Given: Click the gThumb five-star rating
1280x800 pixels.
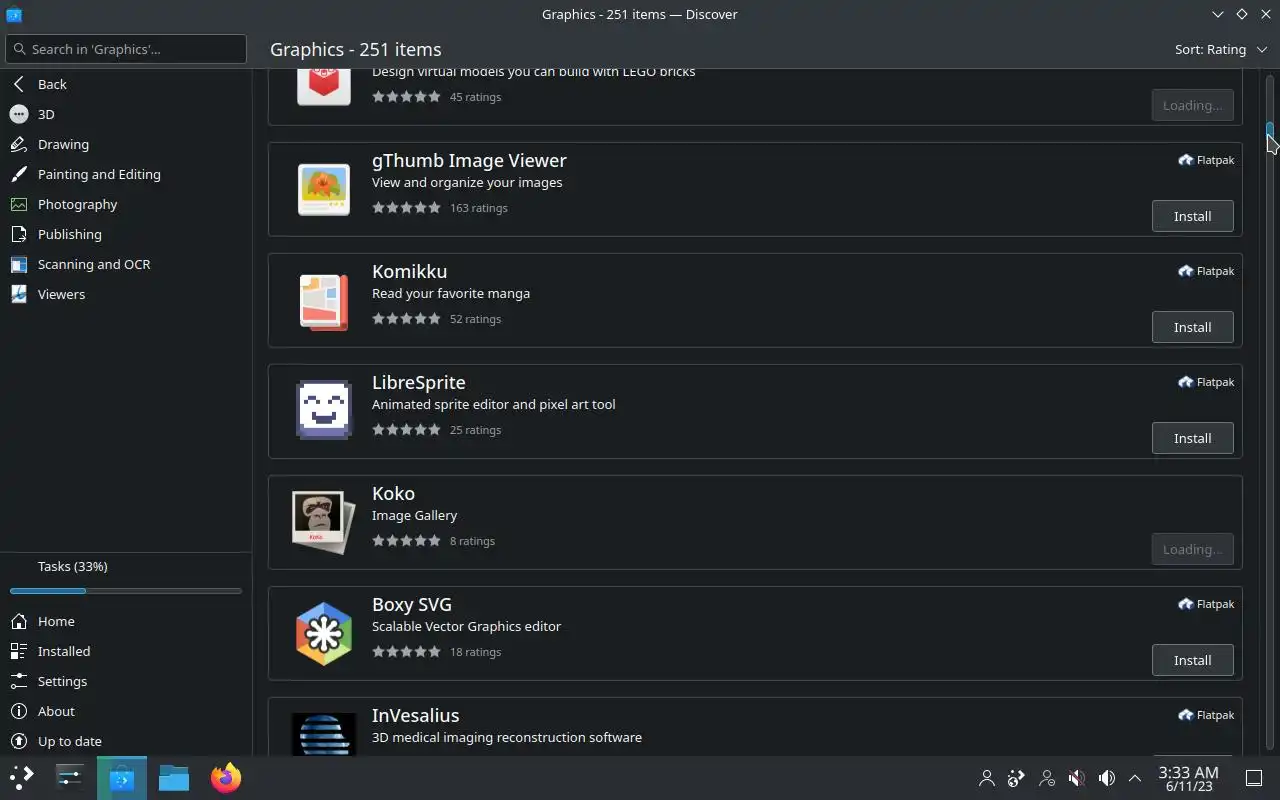Looking at the screenshot, I should tap(406, 208).
